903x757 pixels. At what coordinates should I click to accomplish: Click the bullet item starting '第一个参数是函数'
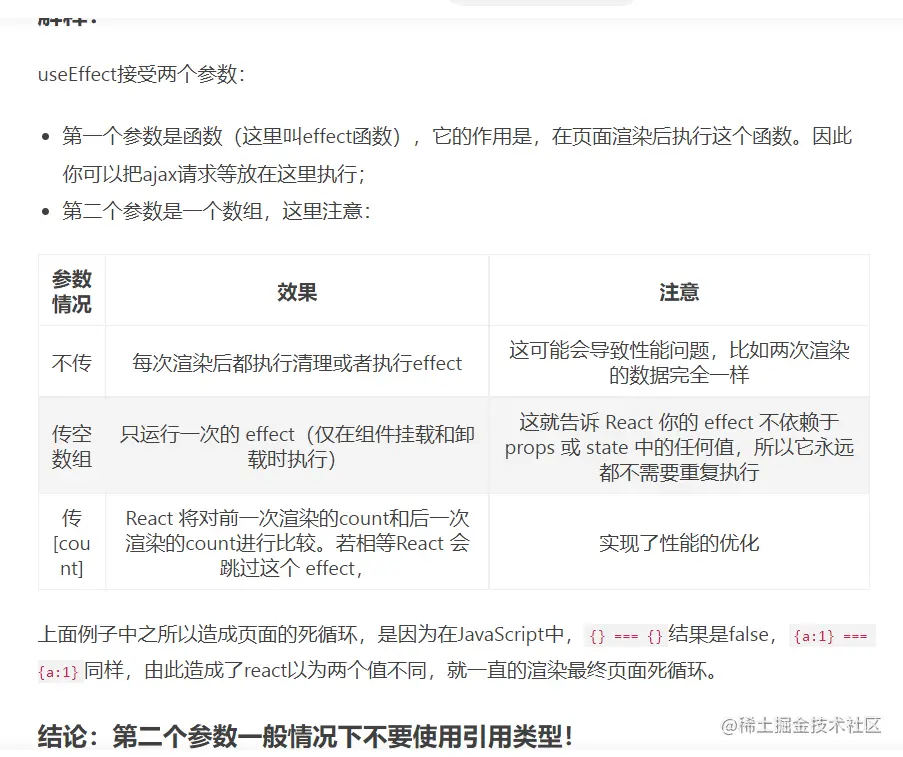point(457,155)
